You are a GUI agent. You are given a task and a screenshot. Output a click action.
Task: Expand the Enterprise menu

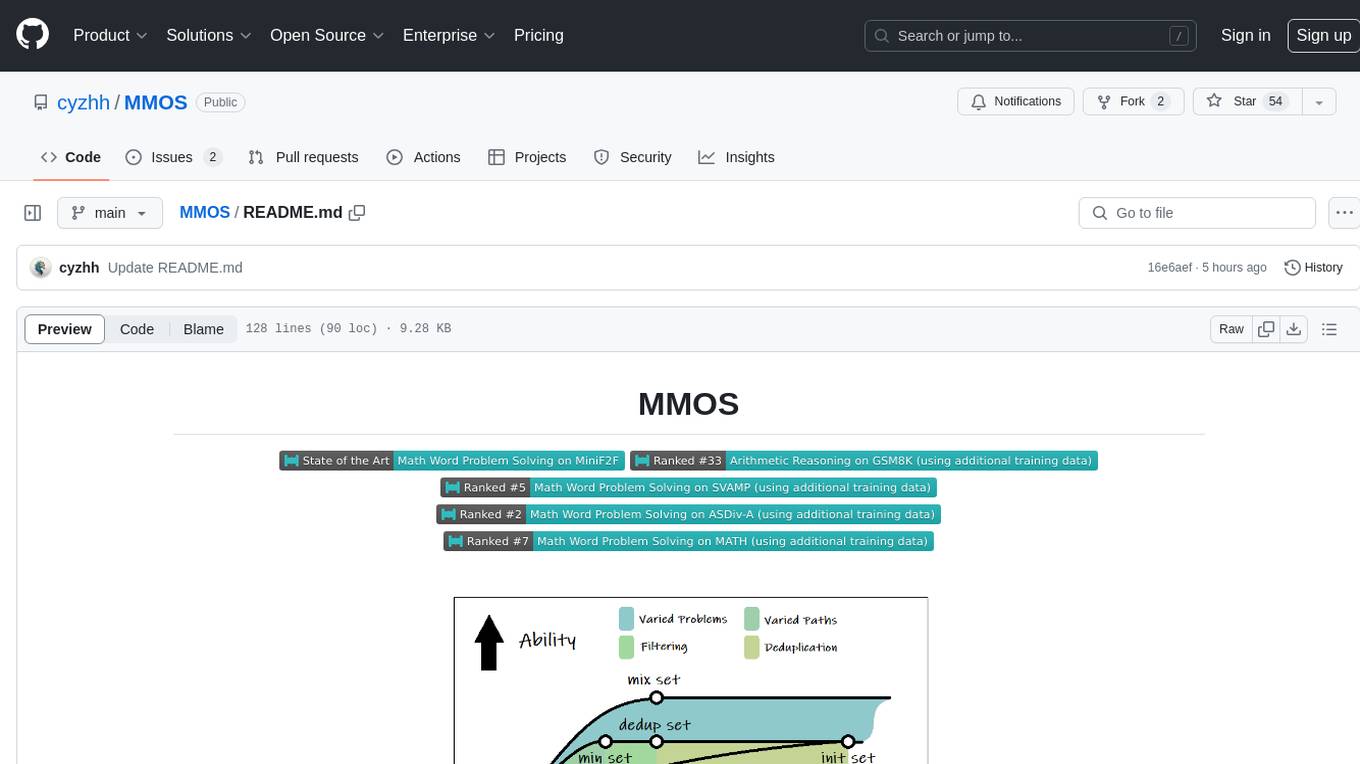[449, 35]
